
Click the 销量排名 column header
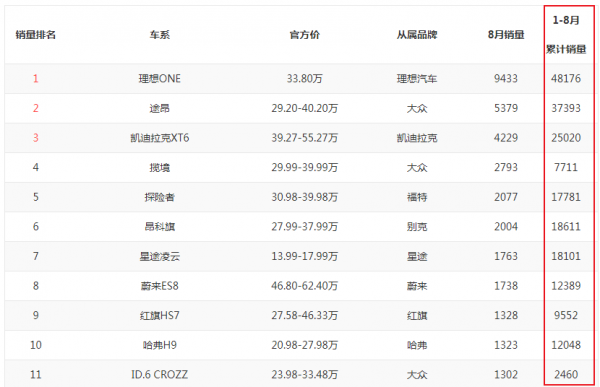36,35
